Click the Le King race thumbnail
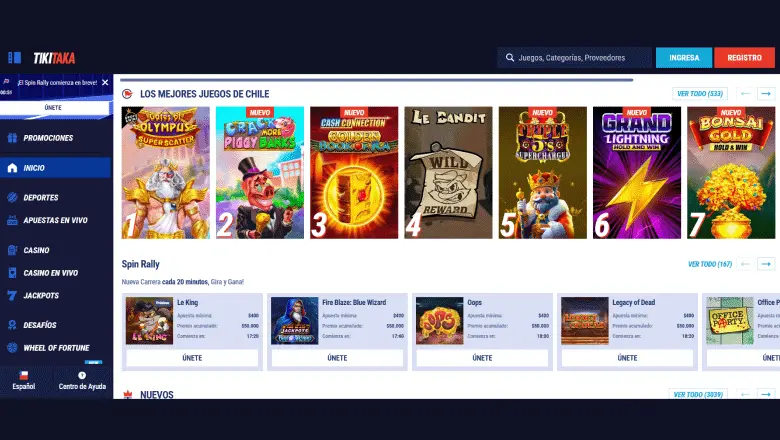The width and height of the screenshot is (780, 440). [149, 321]
